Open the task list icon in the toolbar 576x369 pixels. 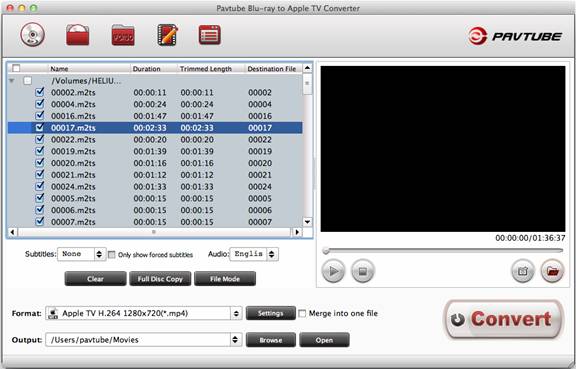coord(210,35)
